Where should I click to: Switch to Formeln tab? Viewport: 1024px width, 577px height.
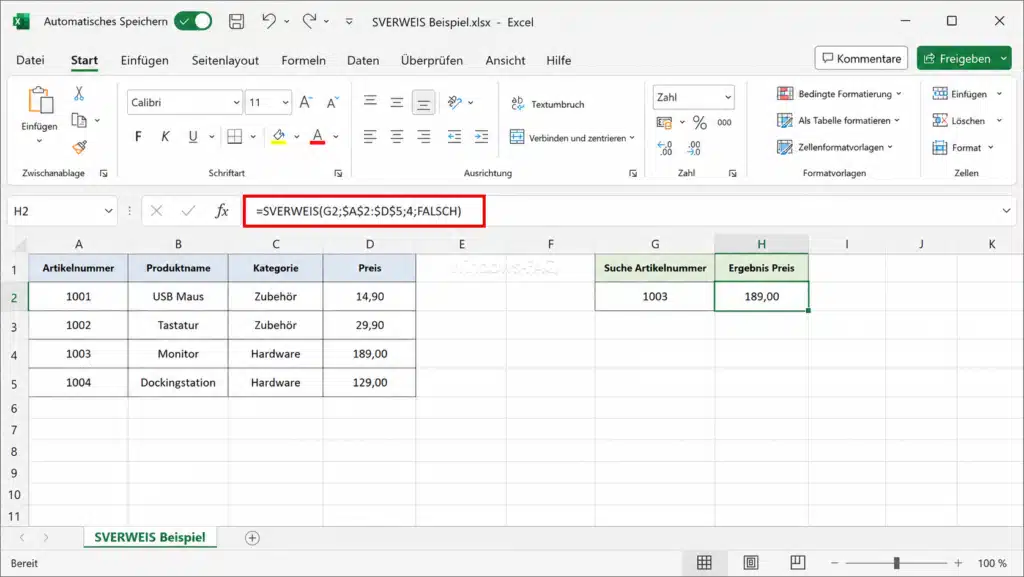coord(304,60)
